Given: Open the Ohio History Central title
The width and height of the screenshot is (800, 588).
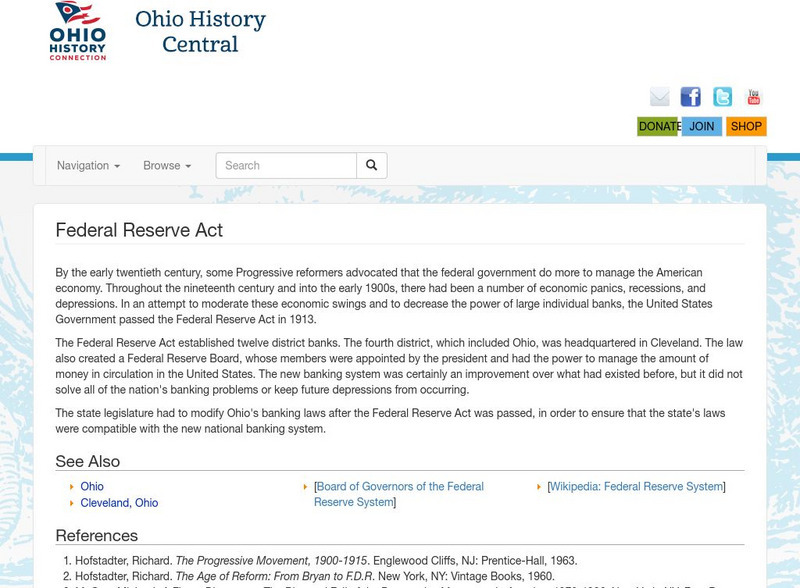Looking at the screenshot, I should coord(201,31).
